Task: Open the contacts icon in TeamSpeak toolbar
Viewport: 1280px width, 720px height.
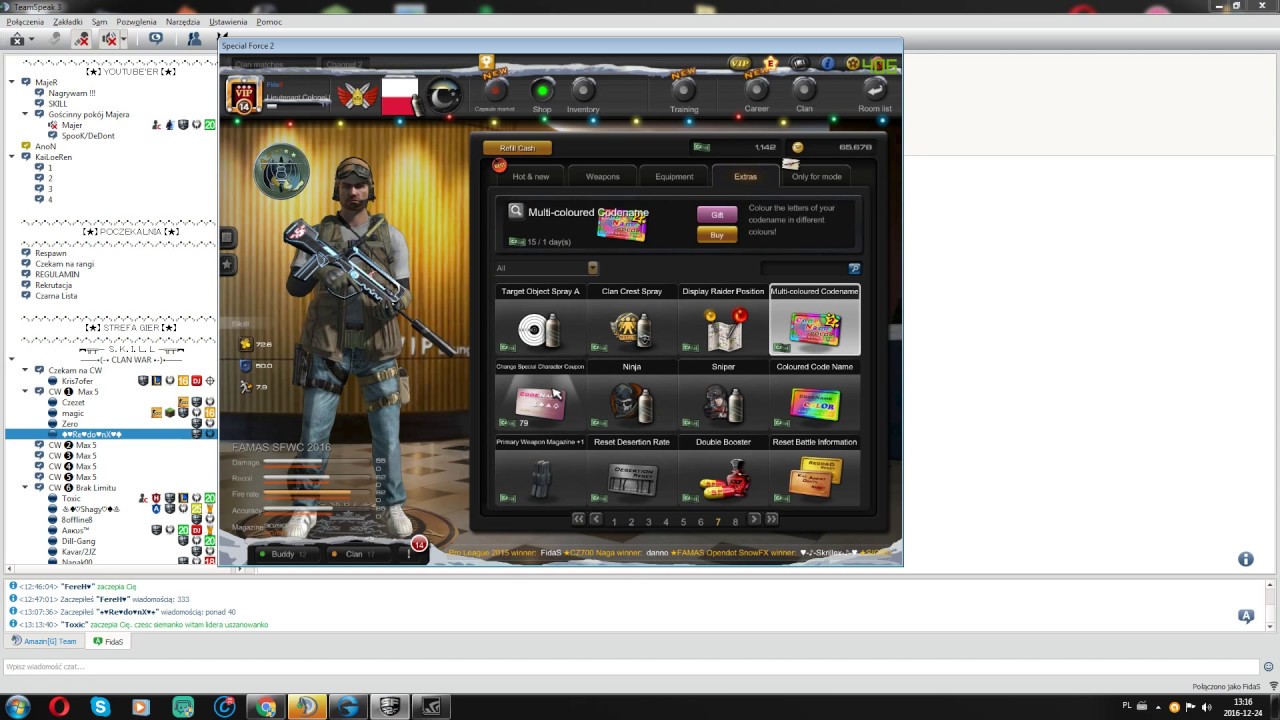Action: click(194, 39)
